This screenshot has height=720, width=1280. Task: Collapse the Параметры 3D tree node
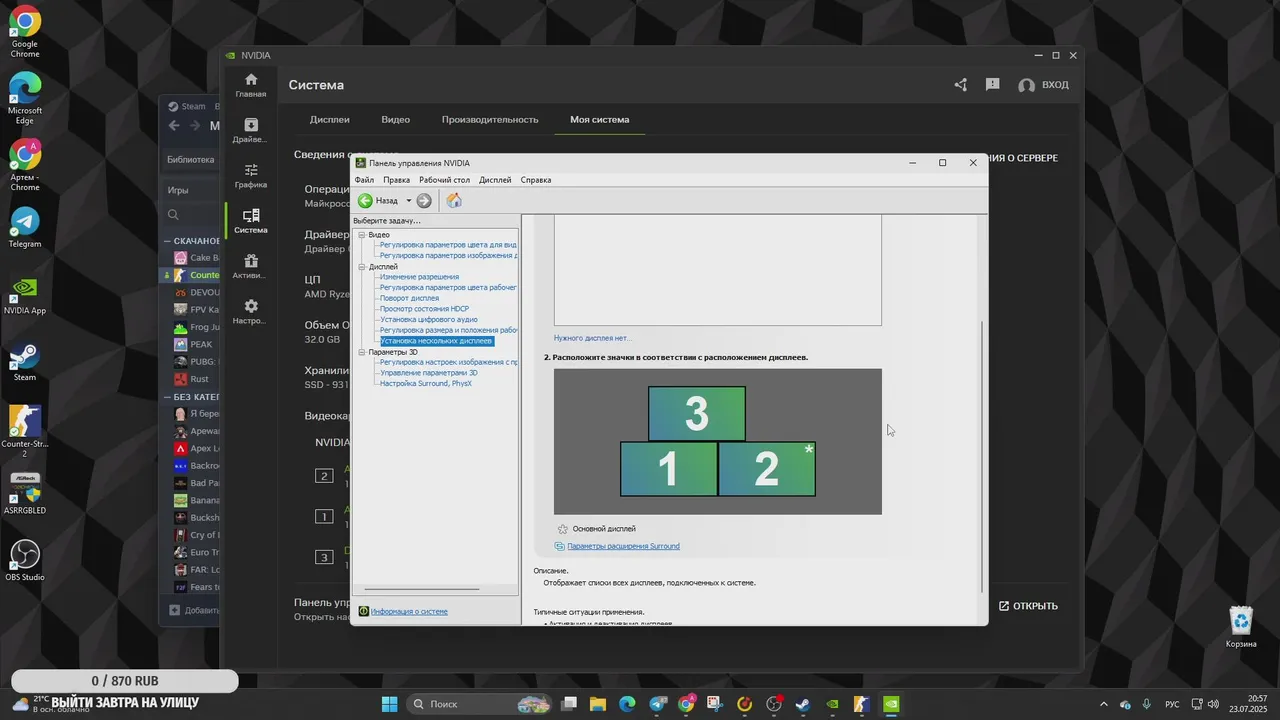click(x=362, y=352)
